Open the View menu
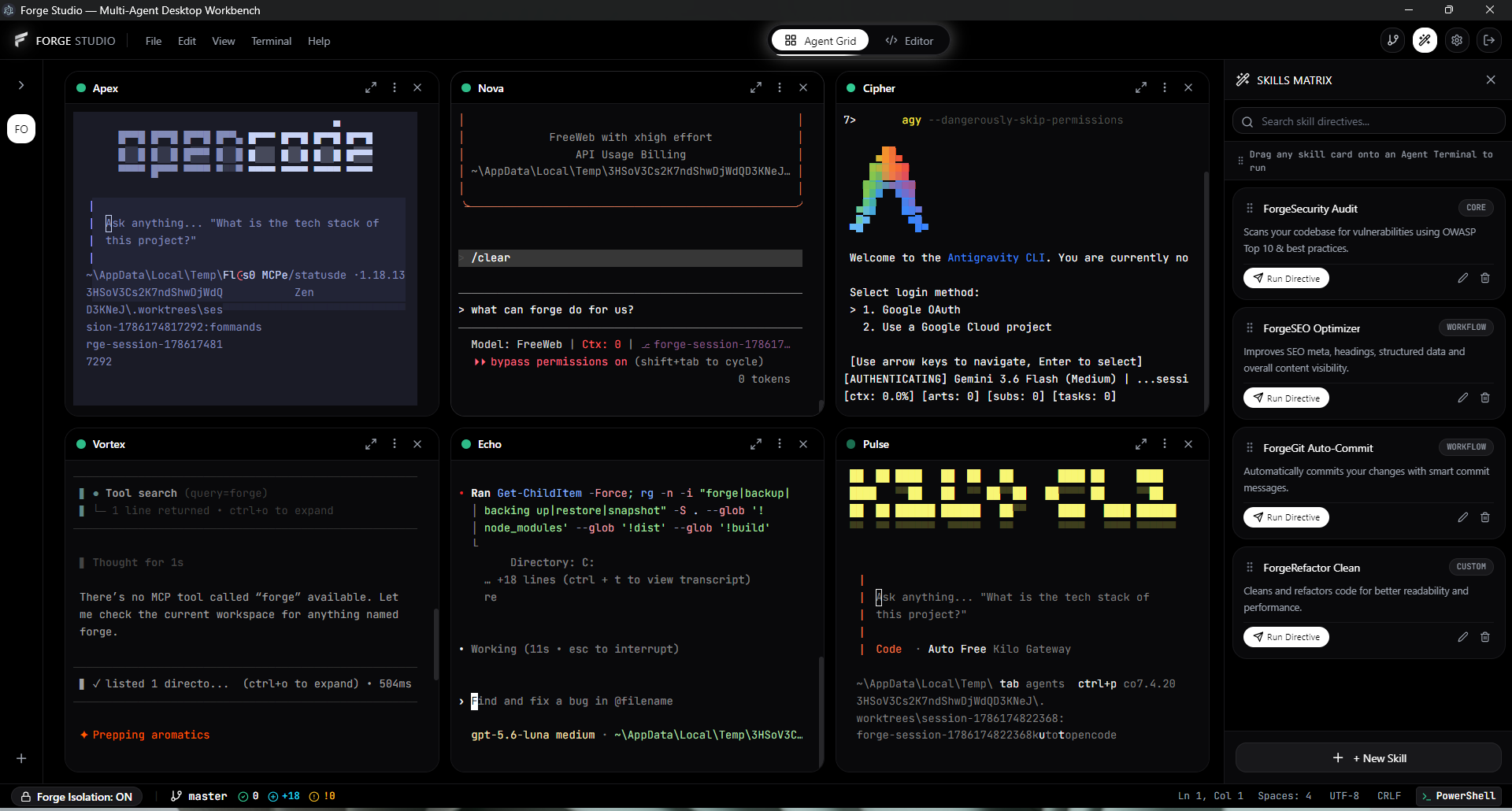1512x811 pixels. pos(224,41)
